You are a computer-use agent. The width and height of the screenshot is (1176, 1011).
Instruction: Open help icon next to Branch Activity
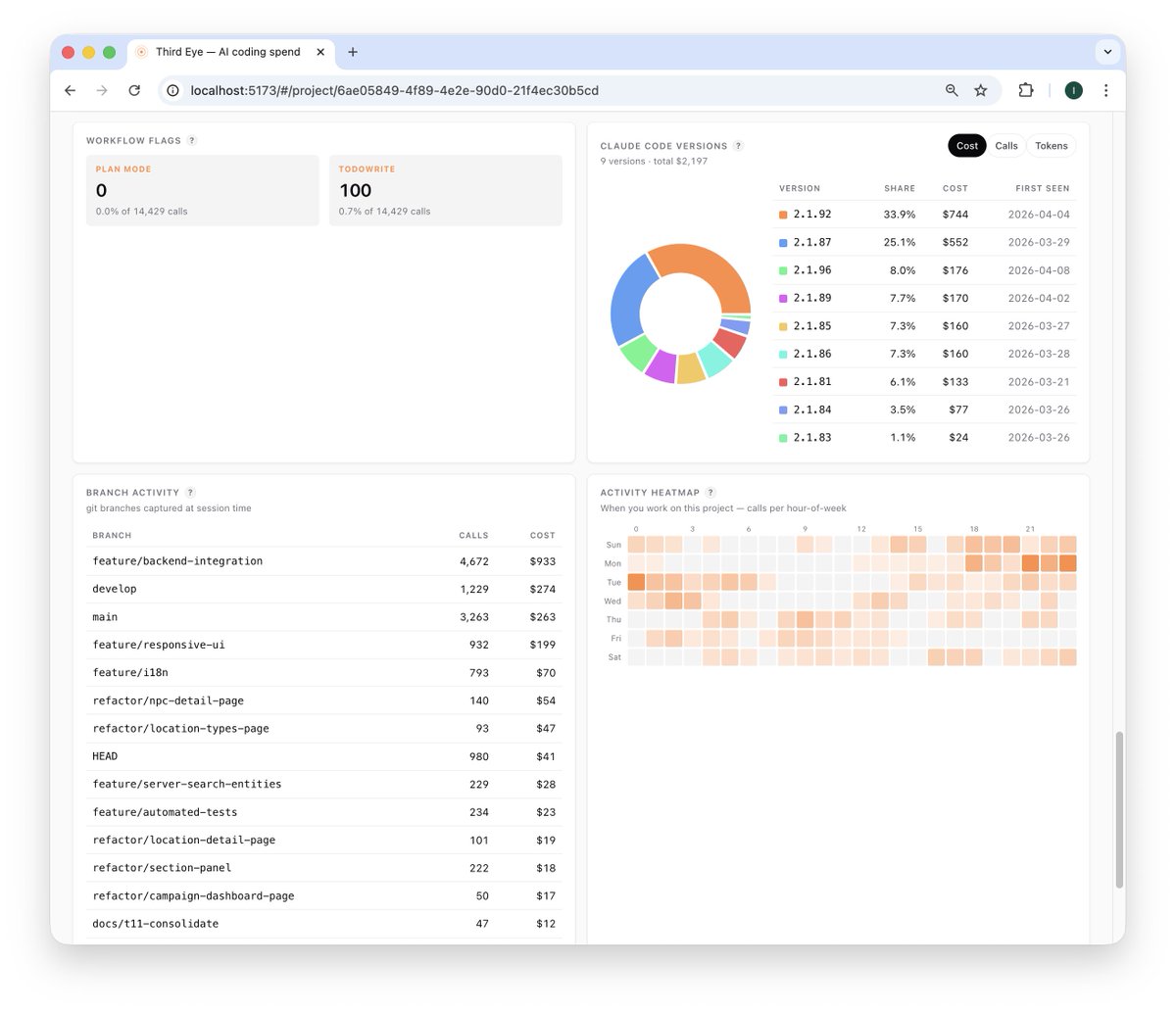[190, 493]
